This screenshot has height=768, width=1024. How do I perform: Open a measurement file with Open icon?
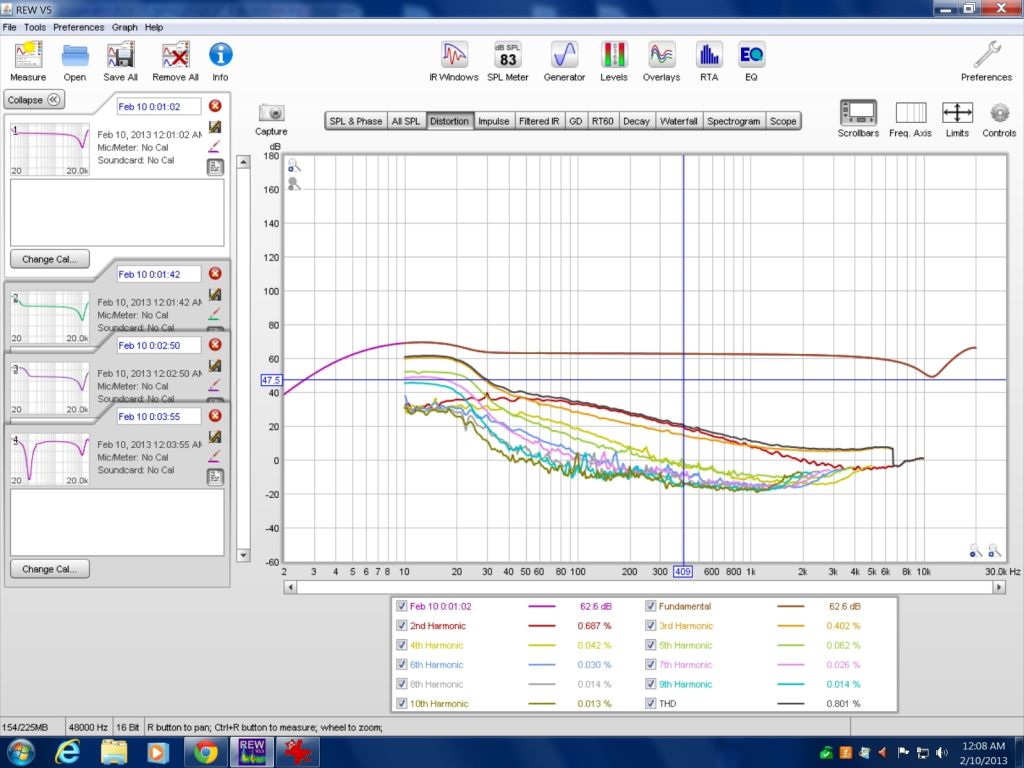point(74,55)
